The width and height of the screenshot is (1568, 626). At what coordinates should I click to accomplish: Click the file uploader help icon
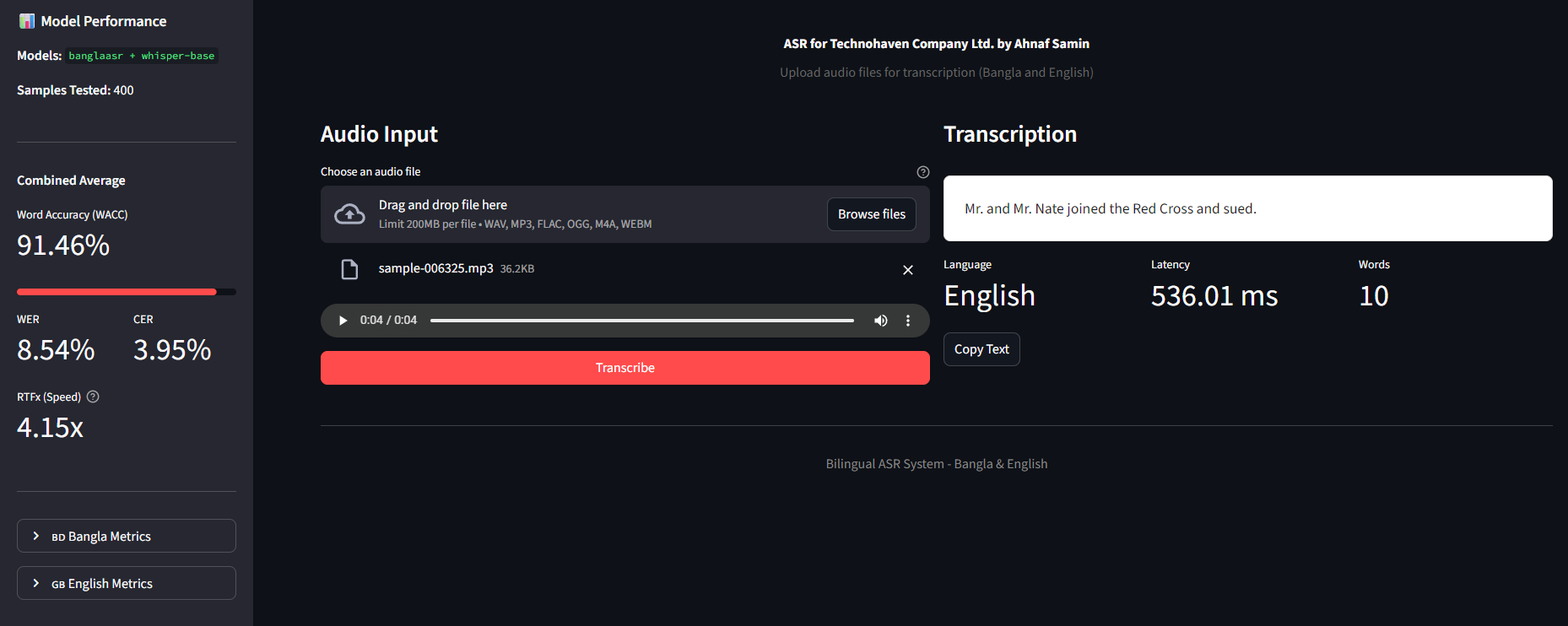coord(923,172)
